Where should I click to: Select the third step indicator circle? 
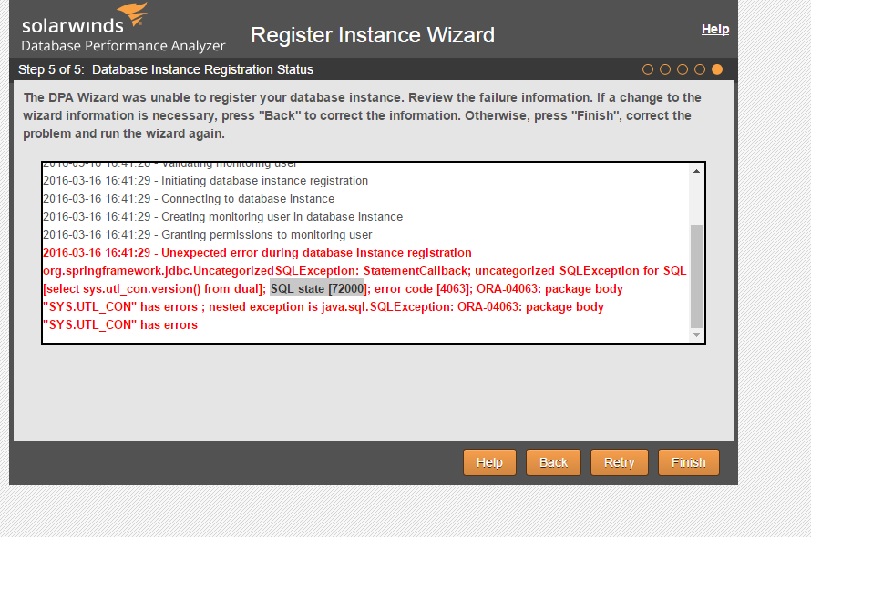tap(683, 70)
